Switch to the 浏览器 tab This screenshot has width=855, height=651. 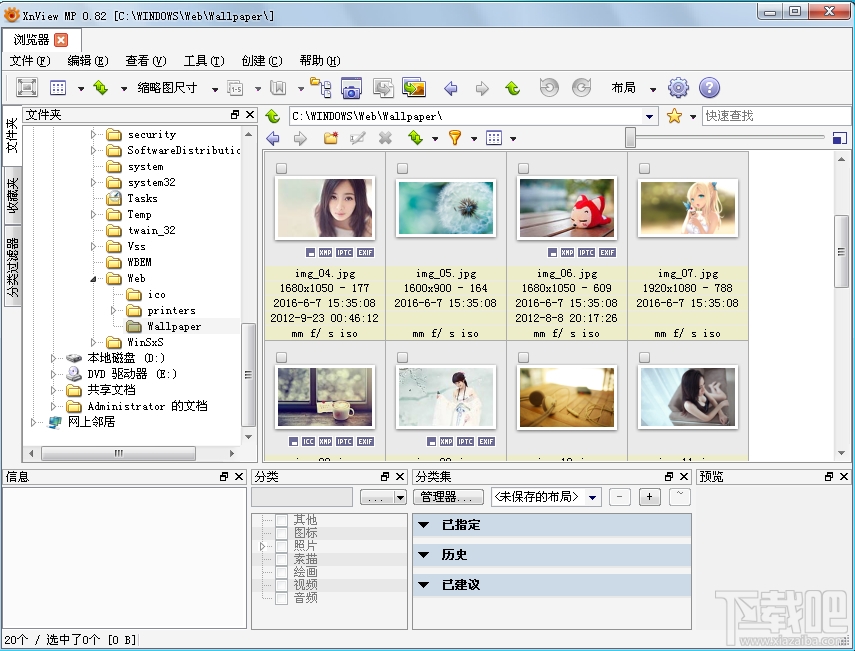(30, 40)
